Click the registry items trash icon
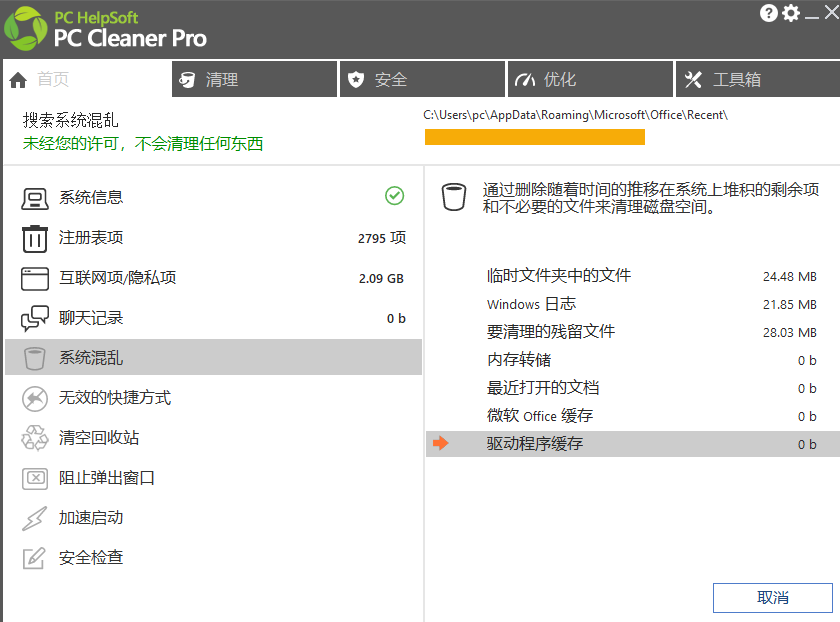840x622 pixels. 35,238
